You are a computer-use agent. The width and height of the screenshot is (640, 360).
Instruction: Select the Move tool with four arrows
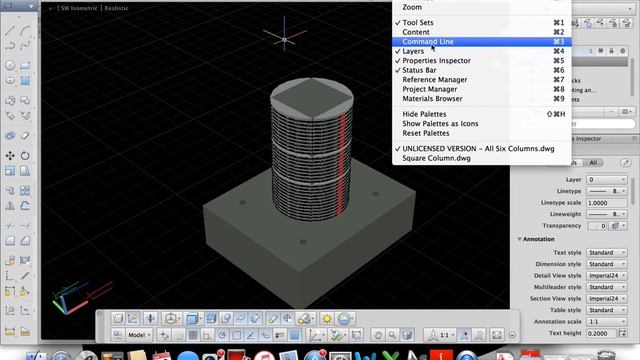point(10,156)
